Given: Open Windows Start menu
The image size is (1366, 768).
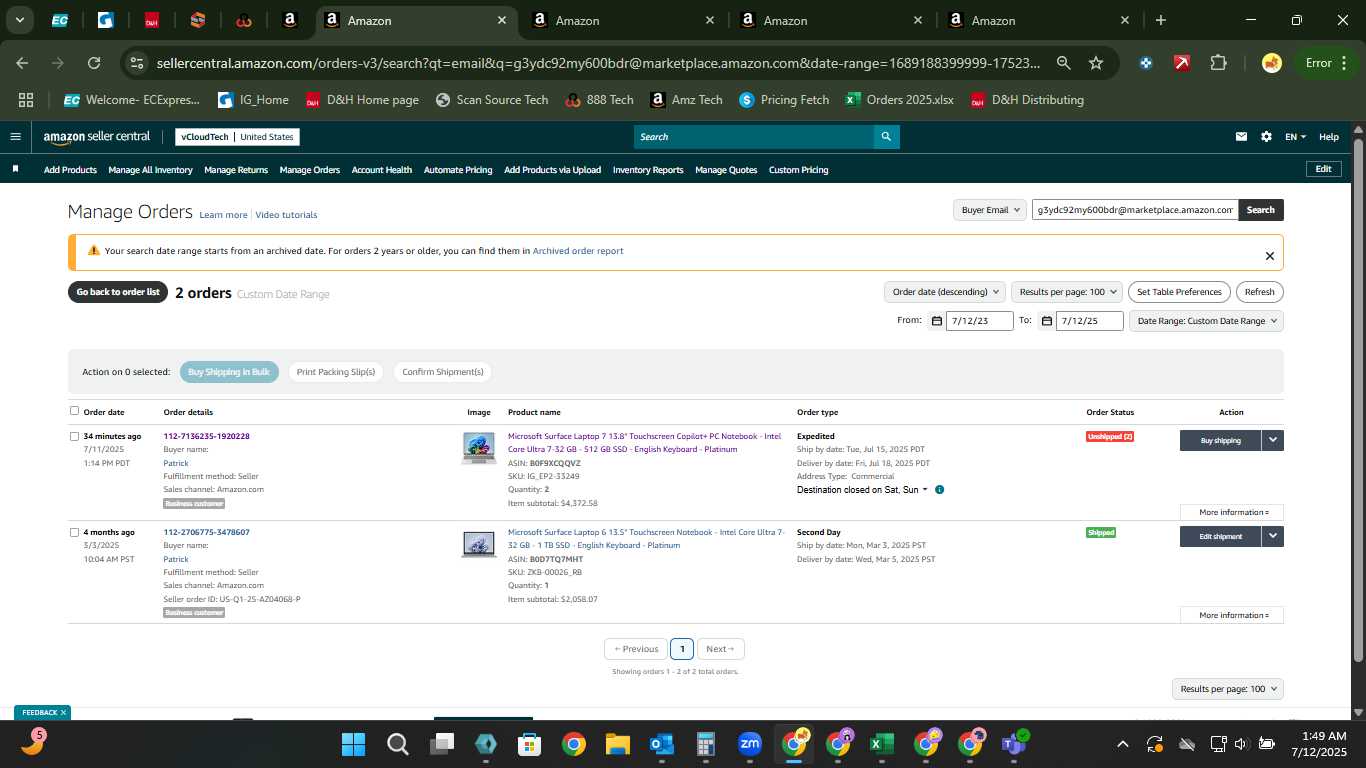Looking at the screenshot, I should (x=353, y=744).
